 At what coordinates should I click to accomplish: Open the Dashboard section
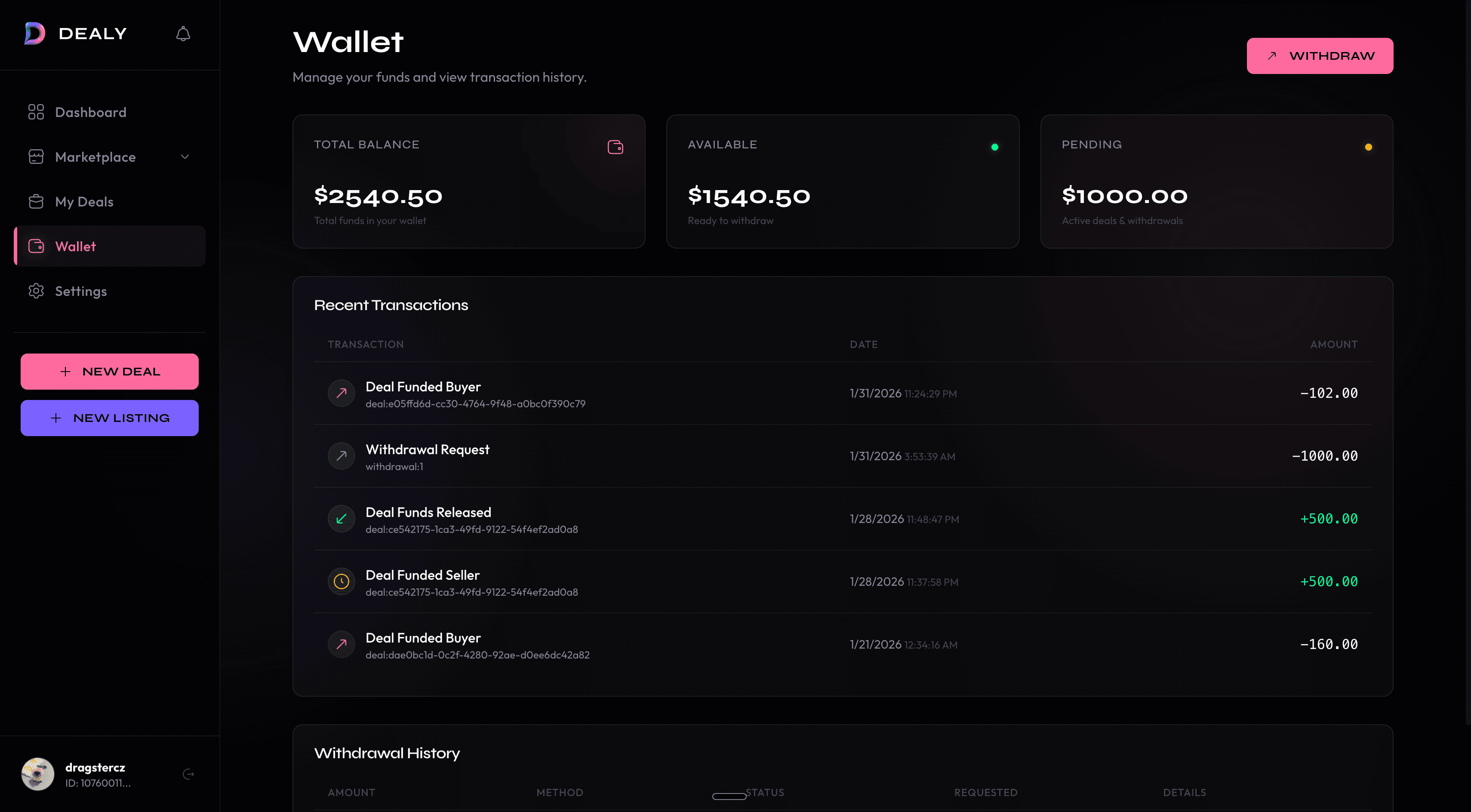click(90, 112)
